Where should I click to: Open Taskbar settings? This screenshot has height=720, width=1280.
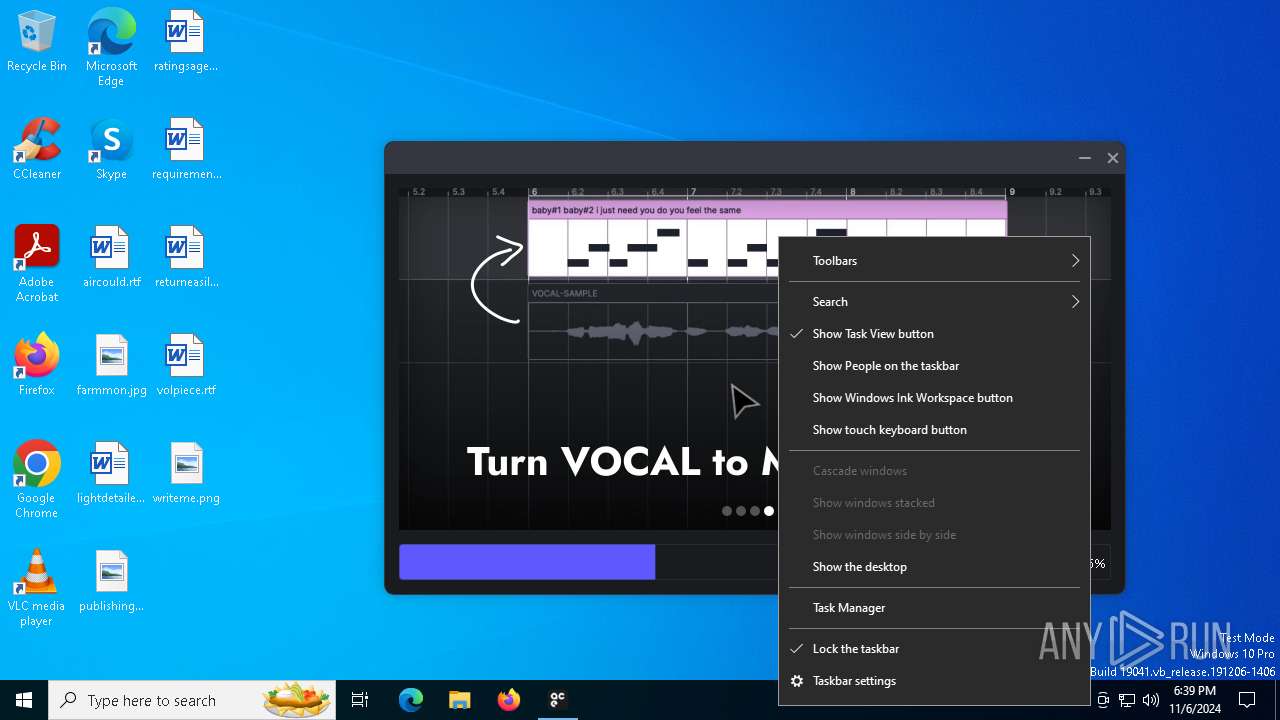(934, 681)
